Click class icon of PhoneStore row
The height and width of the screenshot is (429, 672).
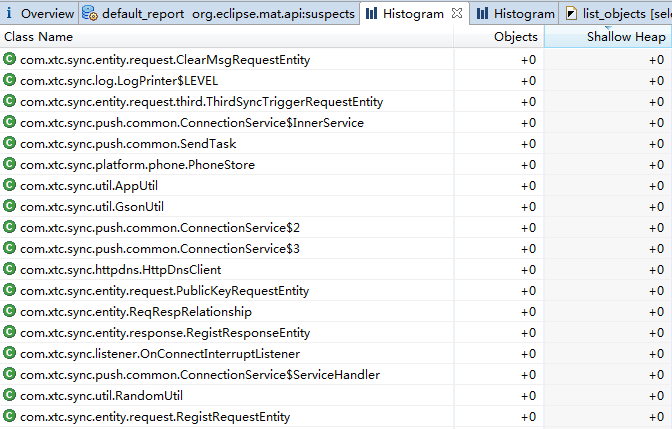point(9,164)
